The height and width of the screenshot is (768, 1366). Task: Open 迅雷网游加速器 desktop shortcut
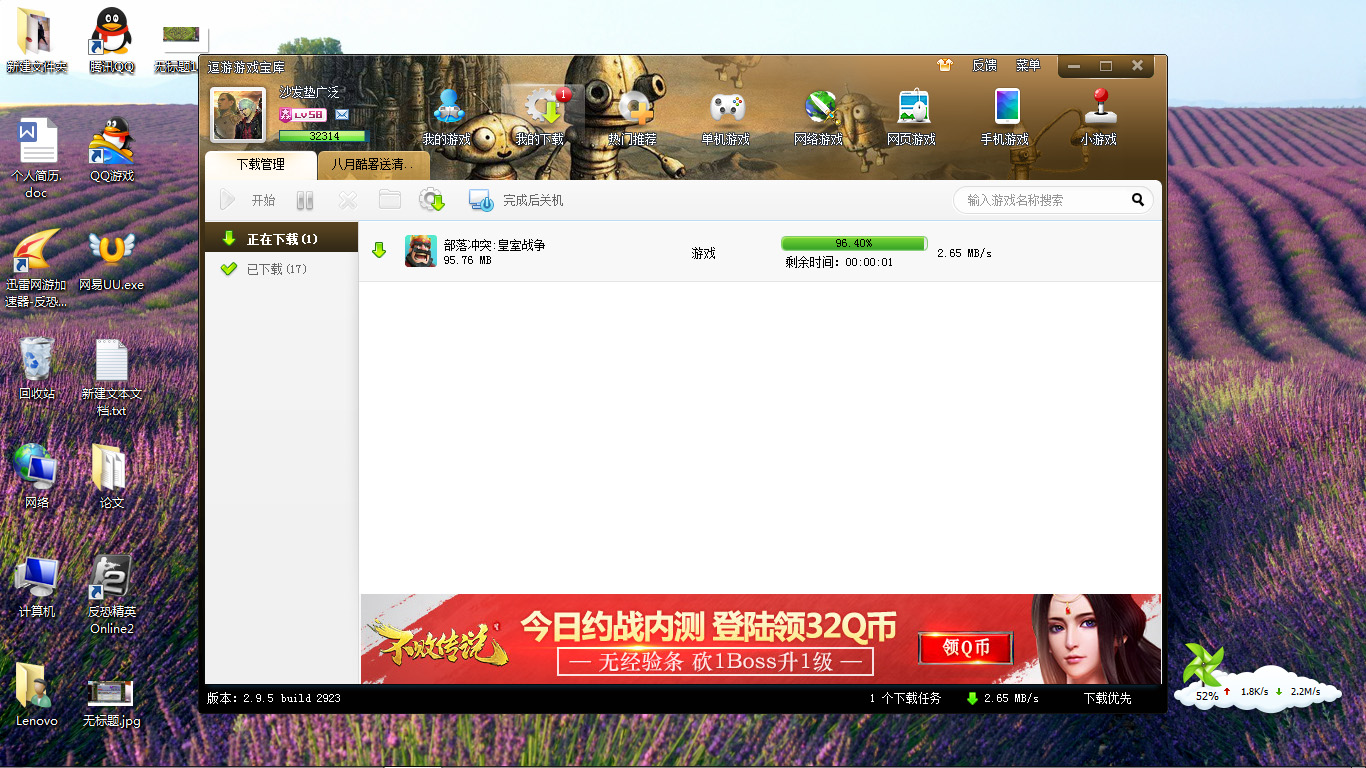tap(37, 268)
